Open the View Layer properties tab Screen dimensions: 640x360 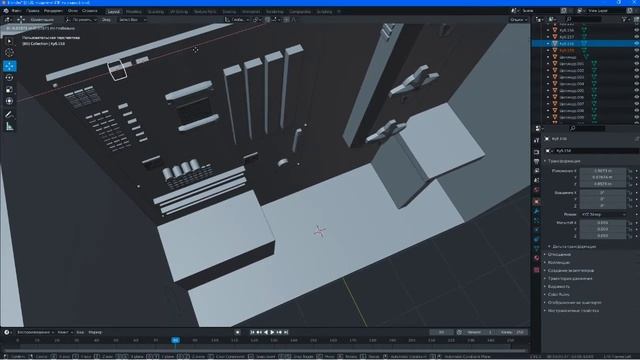click(537, 171)
